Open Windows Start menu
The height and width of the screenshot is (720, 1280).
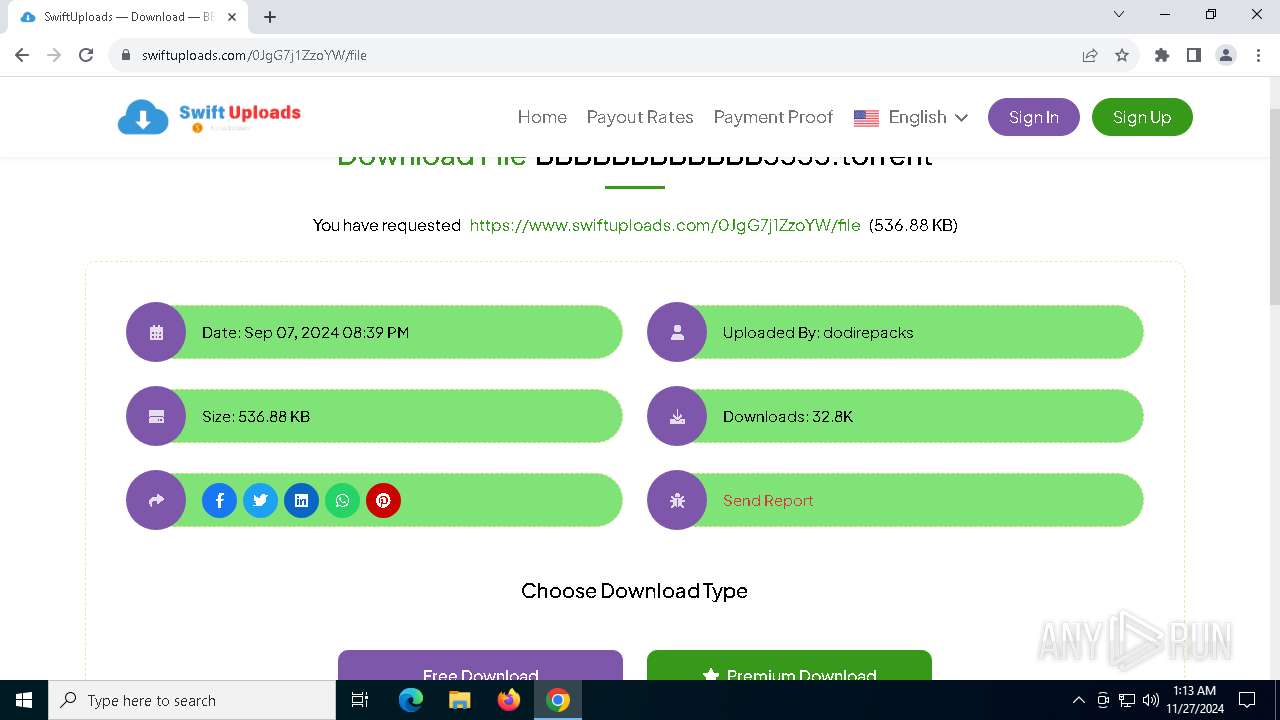(24, 700)
